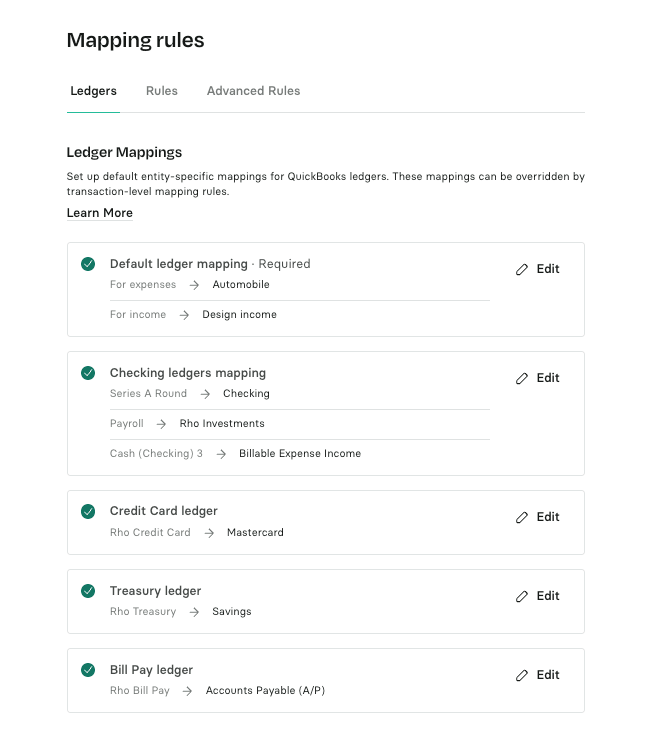Viewport: 647px width, 747px height.
Task: Click the Rho Investments mapping value
Action: (x=222, y=424)
